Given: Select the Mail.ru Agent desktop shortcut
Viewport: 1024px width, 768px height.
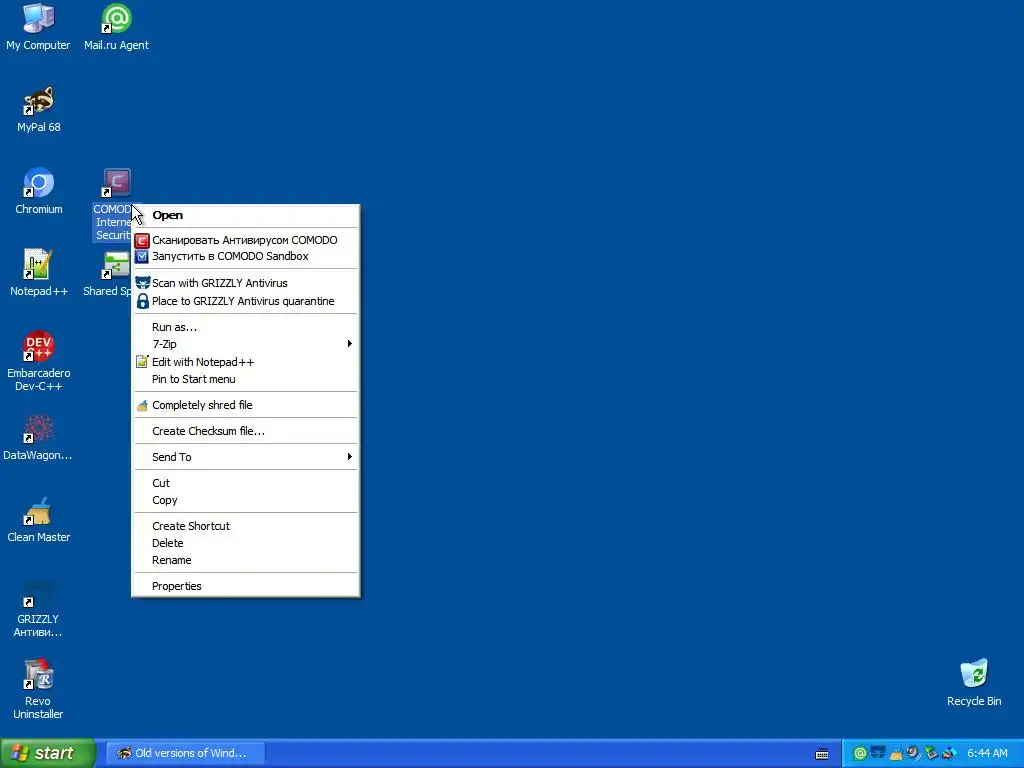Looking at the screenshot, I should coord(116,27).
